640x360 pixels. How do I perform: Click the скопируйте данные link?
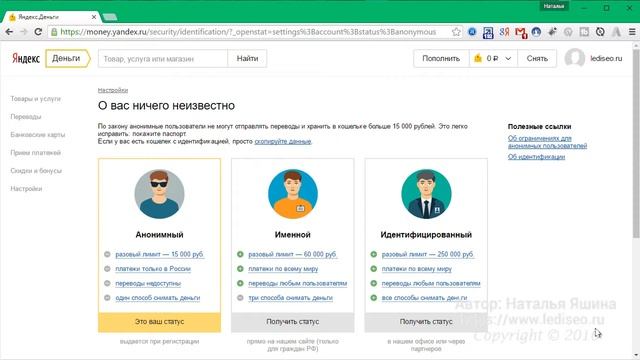coord(283,141)
